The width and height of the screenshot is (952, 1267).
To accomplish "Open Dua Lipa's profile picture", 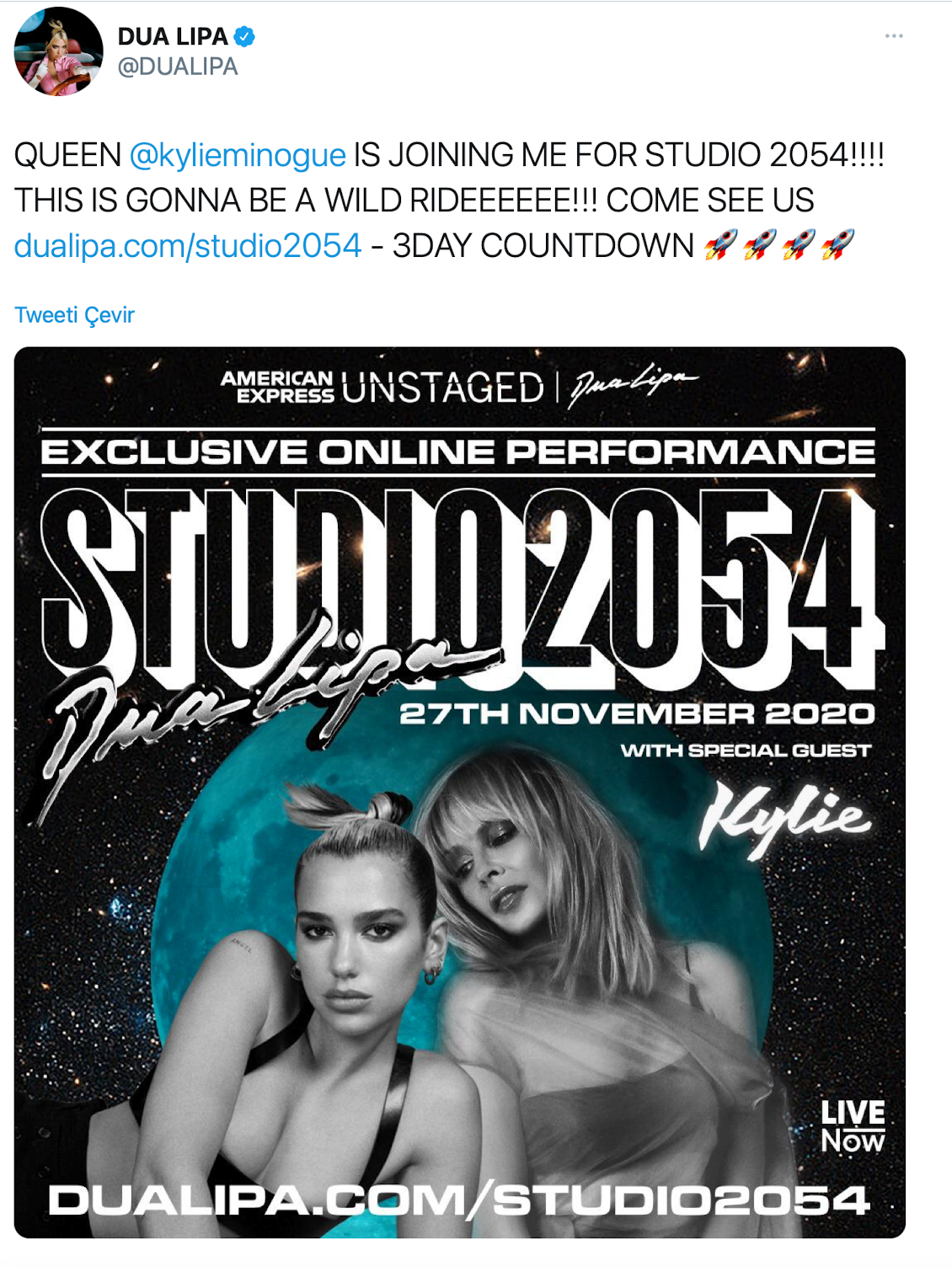I will 58,51.
